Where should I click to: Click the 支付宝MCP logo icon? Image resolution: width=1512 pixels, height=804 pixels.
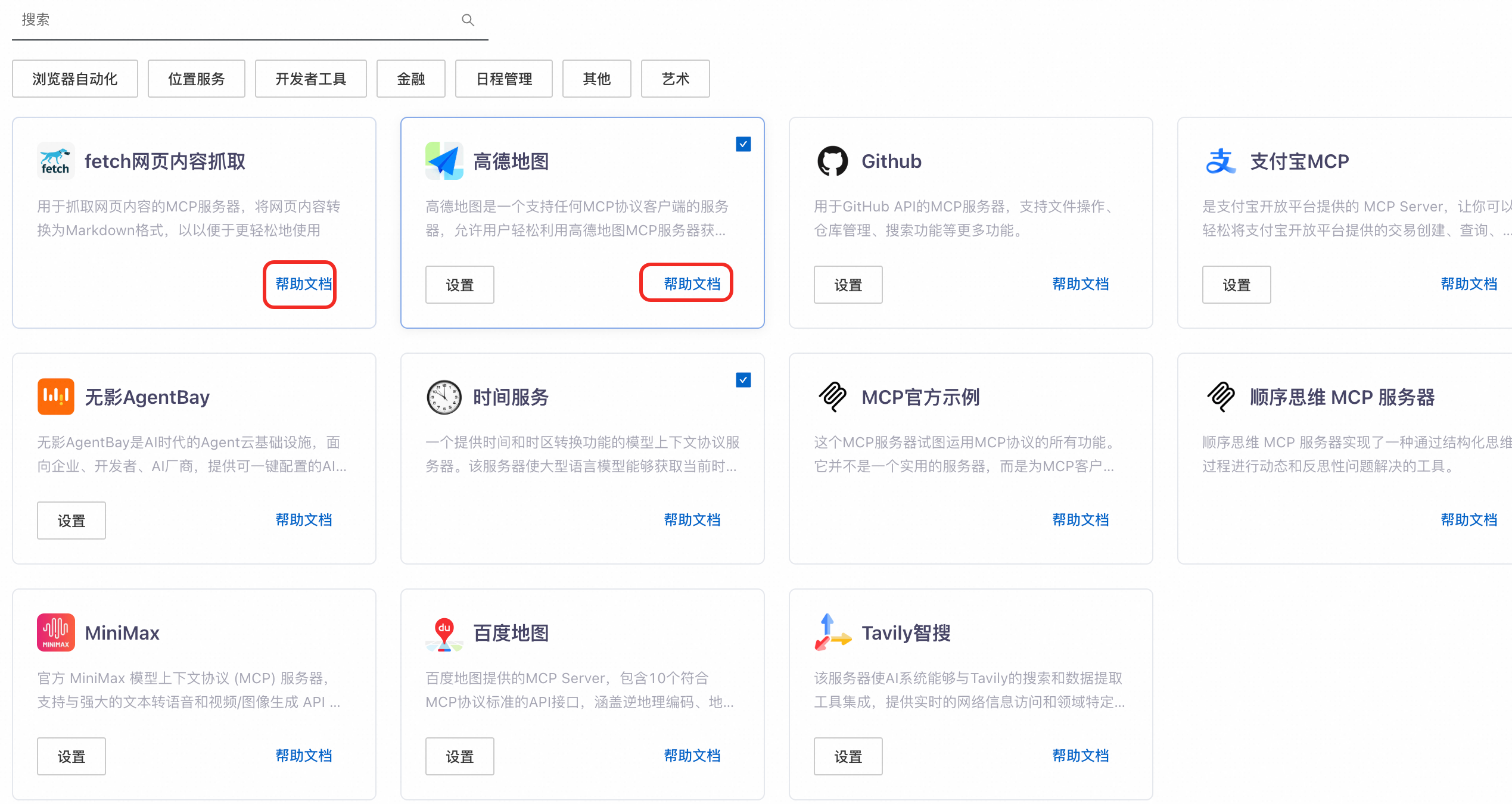click(1221, 161)
